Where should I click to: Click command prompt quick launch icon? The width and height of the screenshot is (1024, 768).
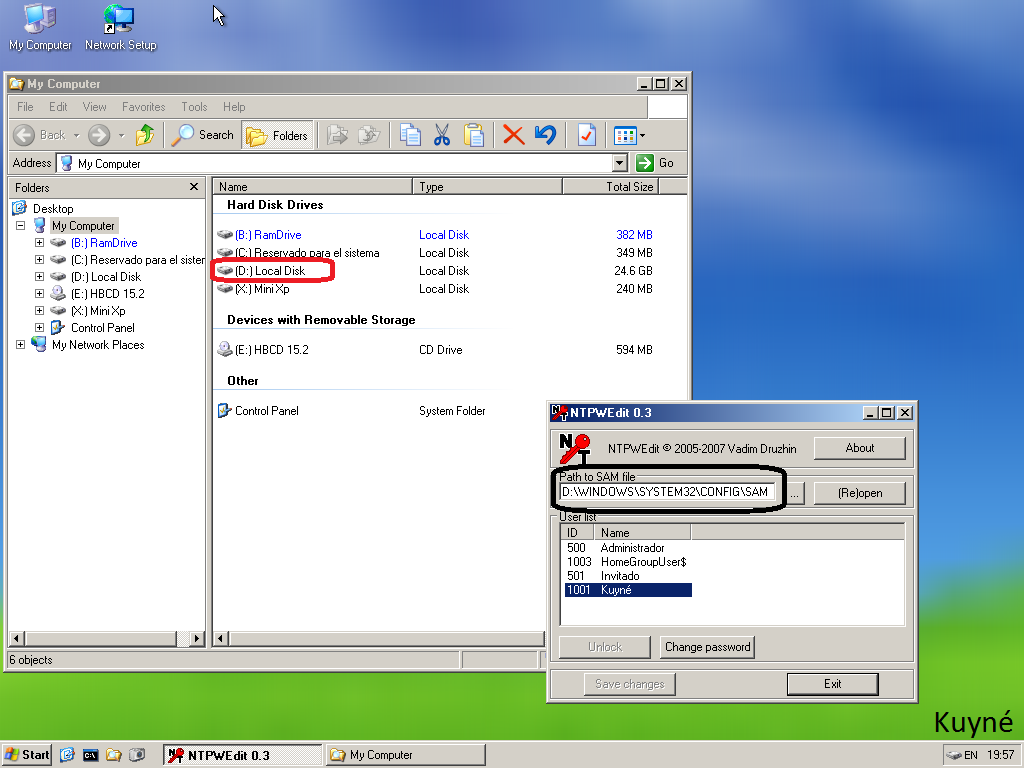tap(90, 756)
